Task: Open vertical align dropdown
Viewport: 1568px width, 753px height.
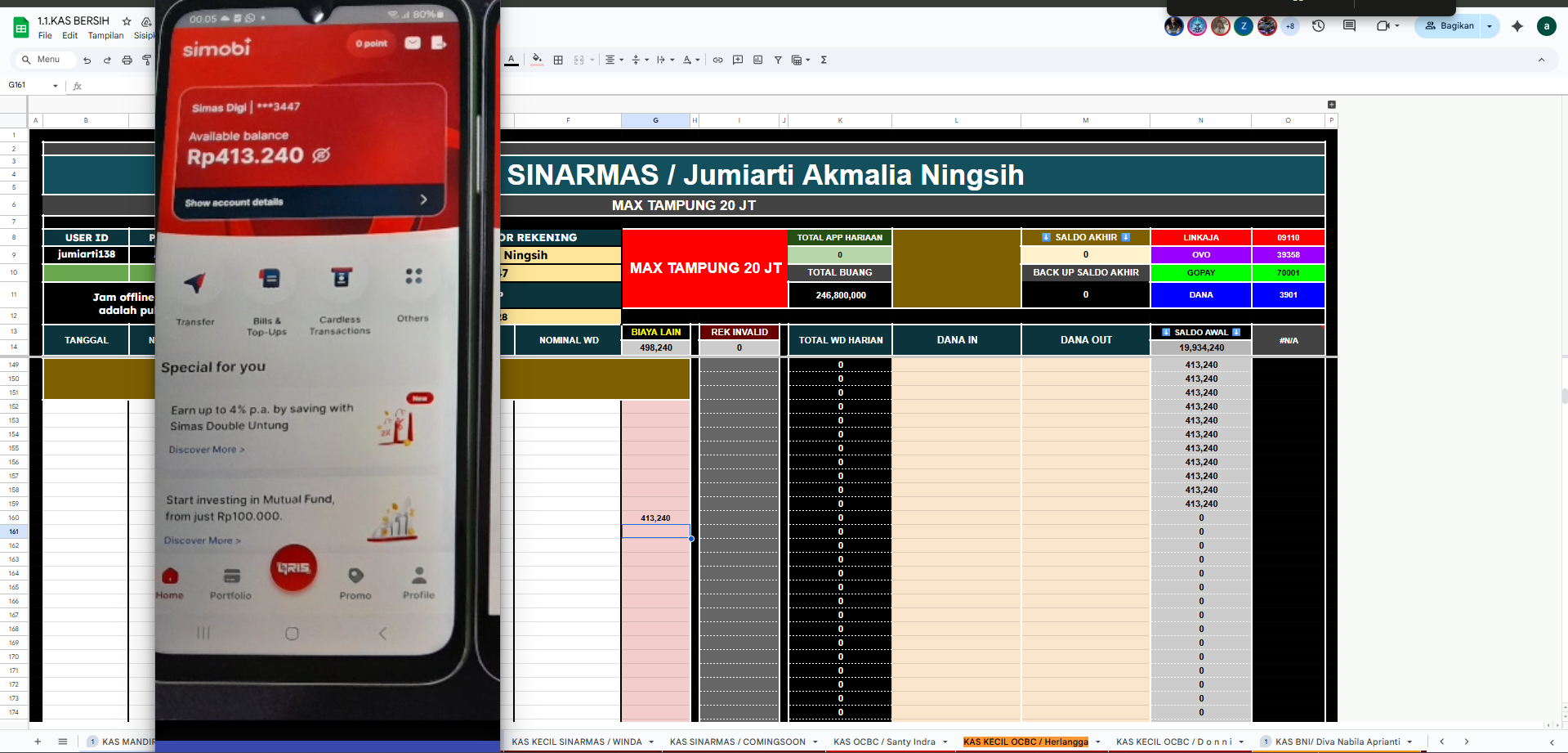Action: click(640, 60)
